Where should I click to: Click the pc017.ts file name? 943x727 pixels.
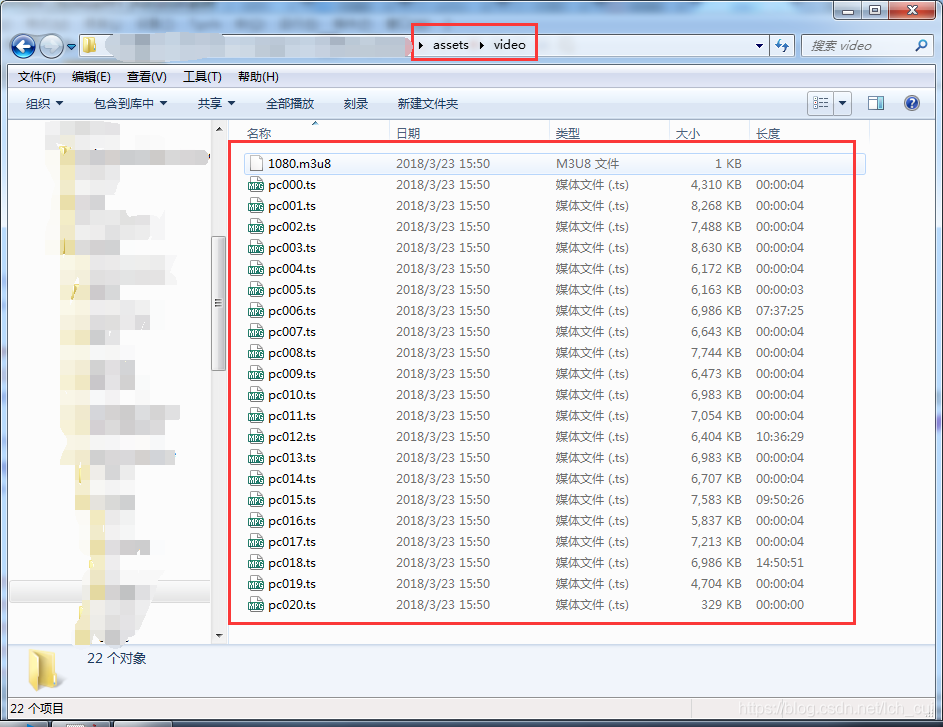(292, 542)
